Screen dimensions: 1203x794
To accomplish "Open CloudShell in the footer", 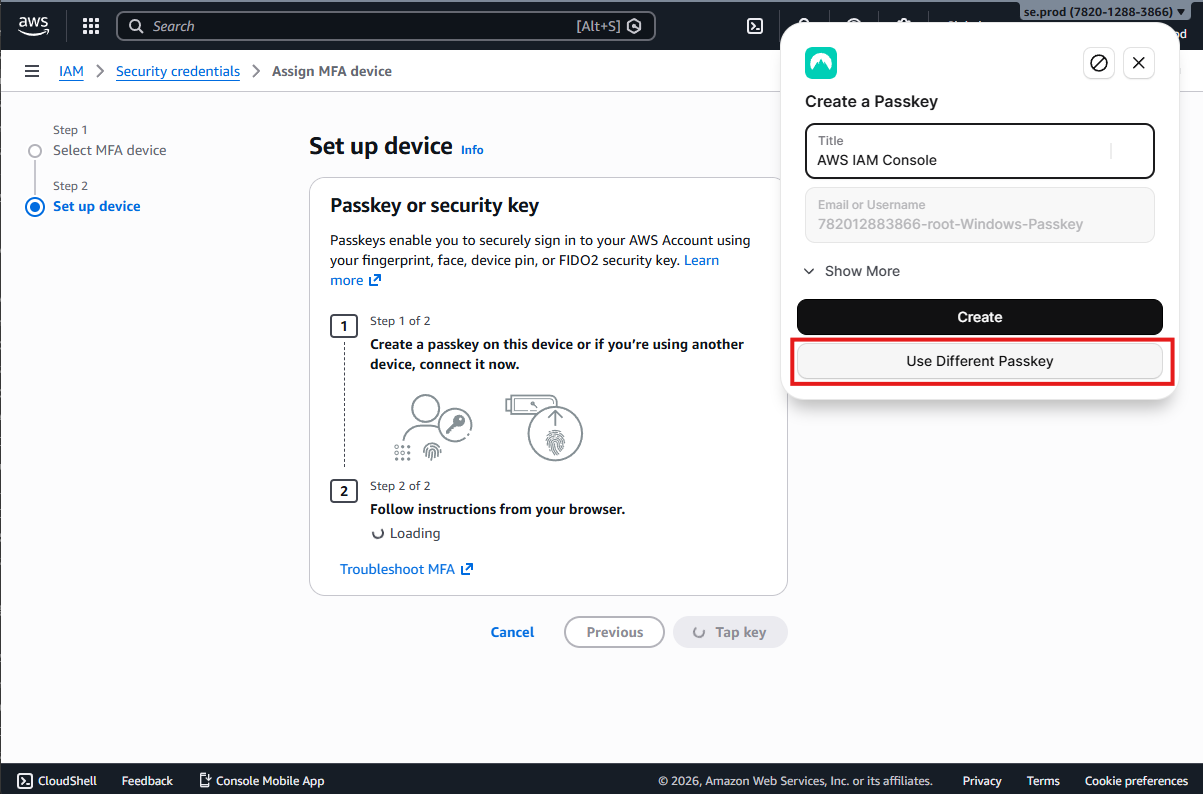I will [x=57, y=780].
